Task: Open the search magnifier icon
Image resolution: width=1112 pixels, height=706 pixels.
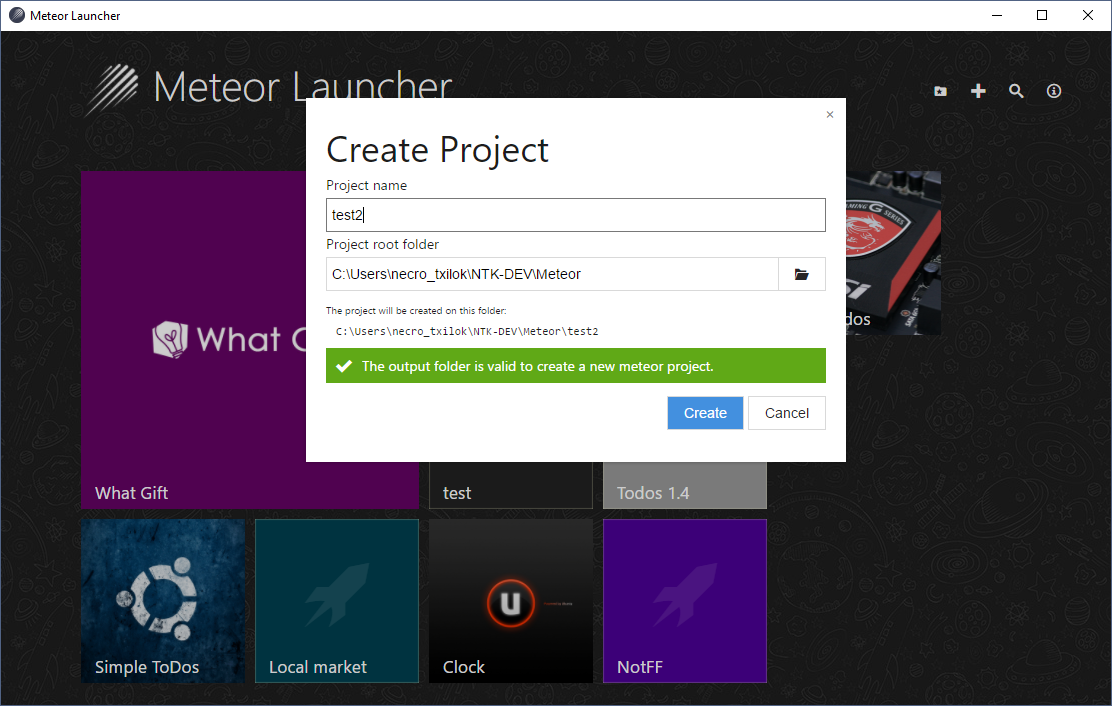Action: [1016, 91]
